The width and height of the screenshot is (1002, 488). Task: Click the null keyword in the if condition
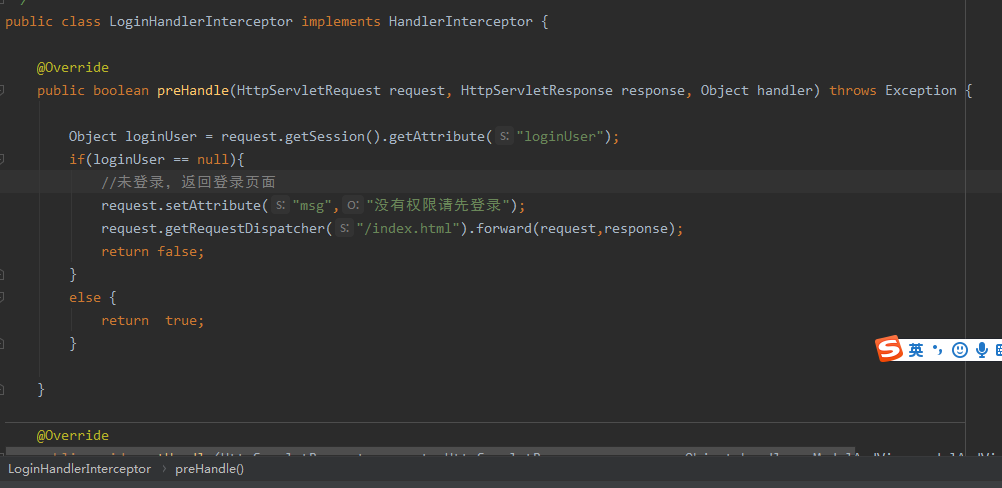point(213,160)
